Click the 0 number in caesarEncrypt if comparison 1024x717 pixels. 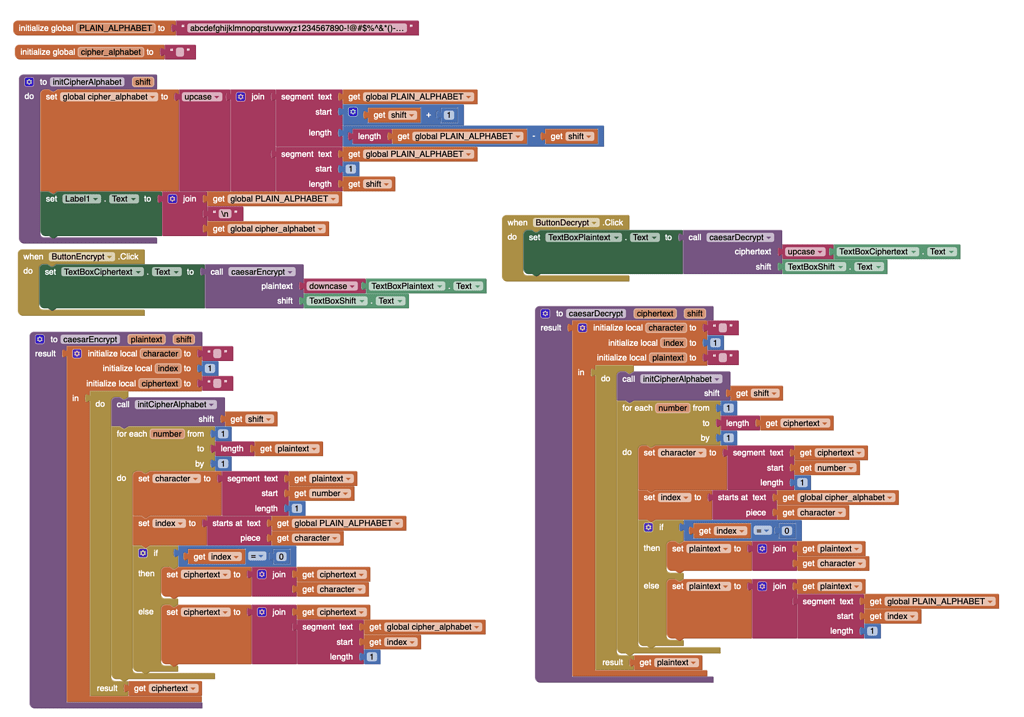click(x=281, y=556)
